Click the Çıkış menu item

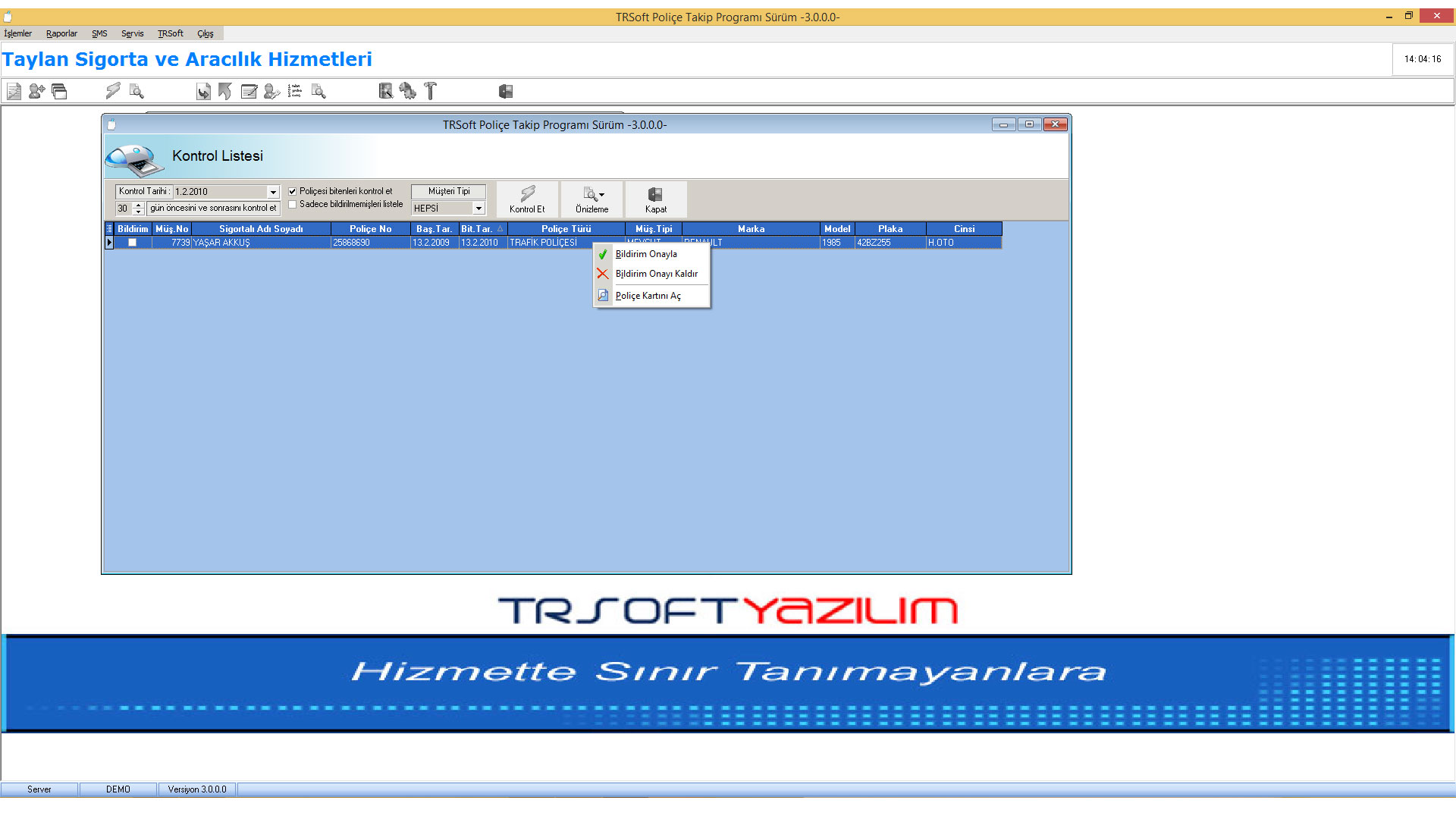tap(206, 33)
